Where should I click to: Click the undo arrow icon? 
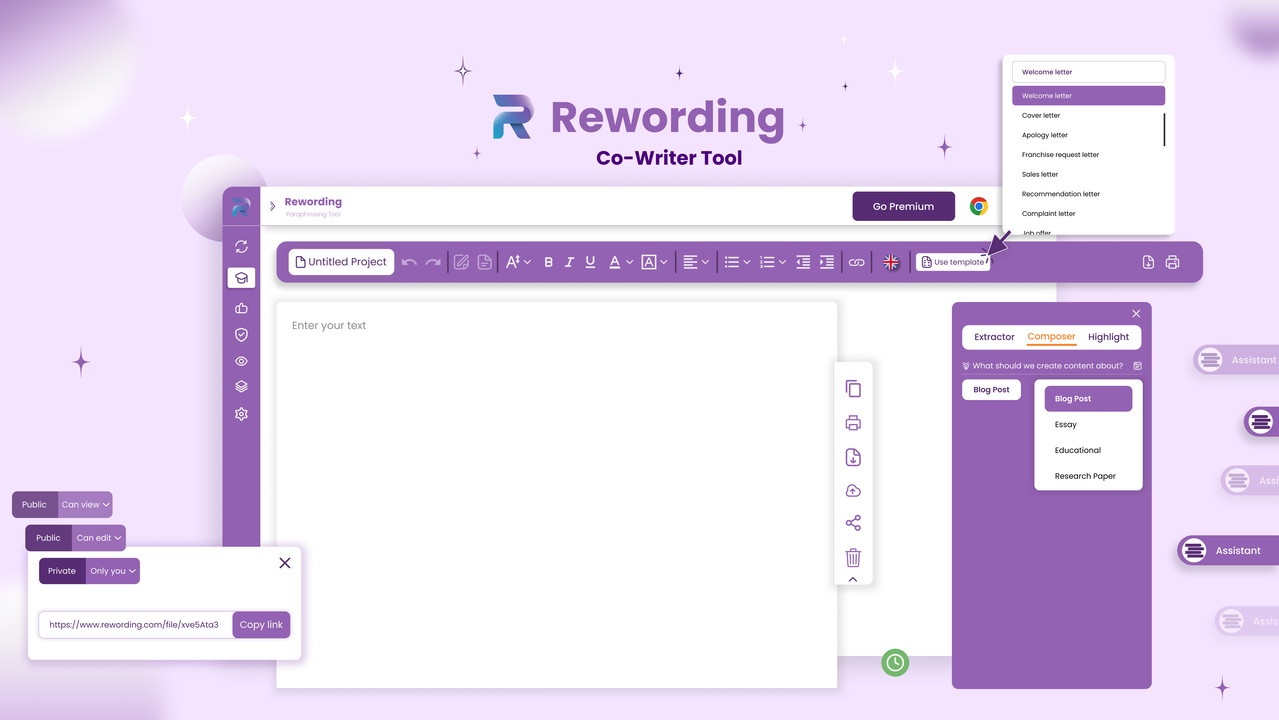[409, 262]
